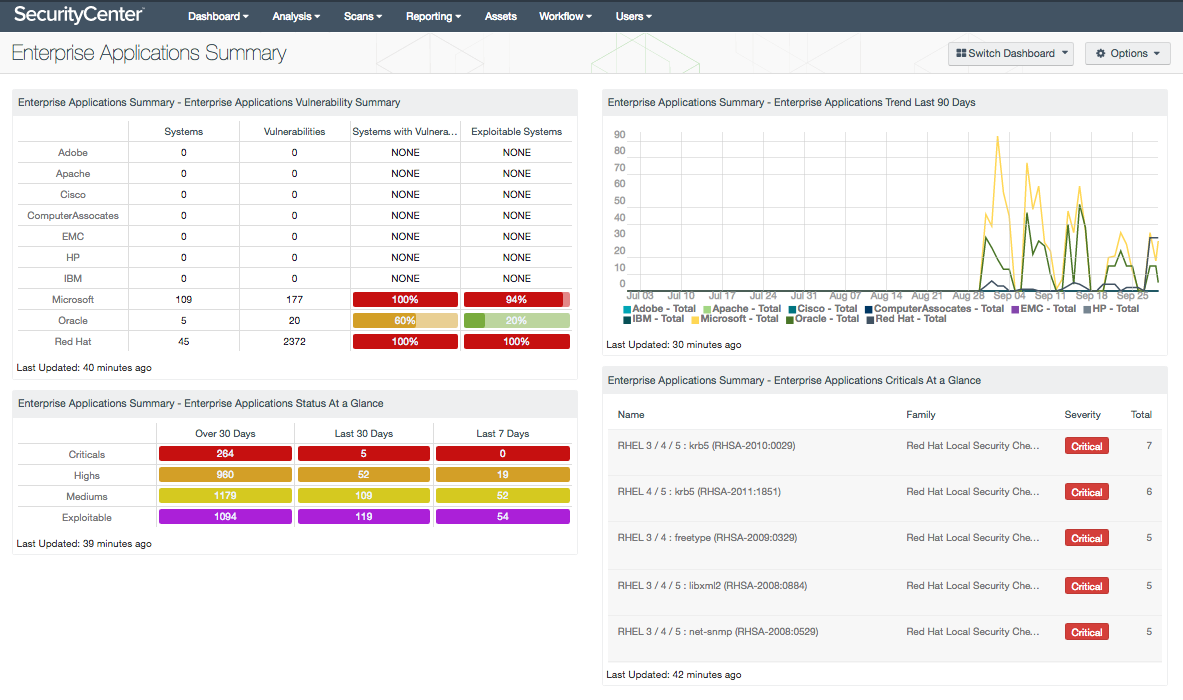Toggle IBM - Total legend entry
Image resolution: width=1183 pixels, height=700 pixels.
[x=653, y=319]
